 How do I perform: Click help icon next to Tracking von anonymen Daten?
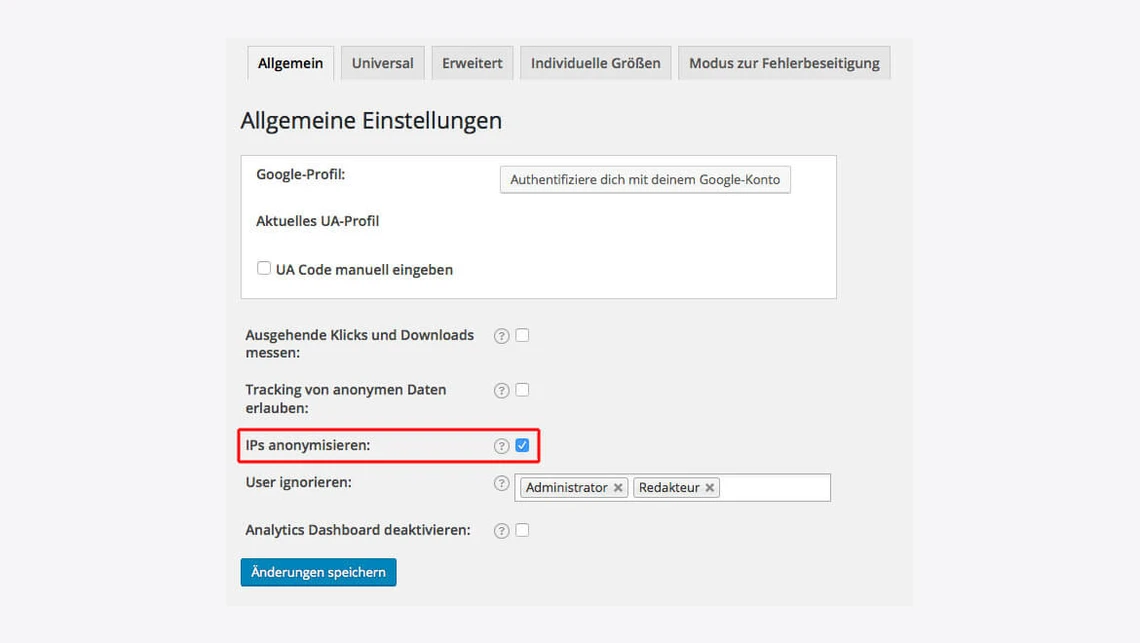[502, 391]
